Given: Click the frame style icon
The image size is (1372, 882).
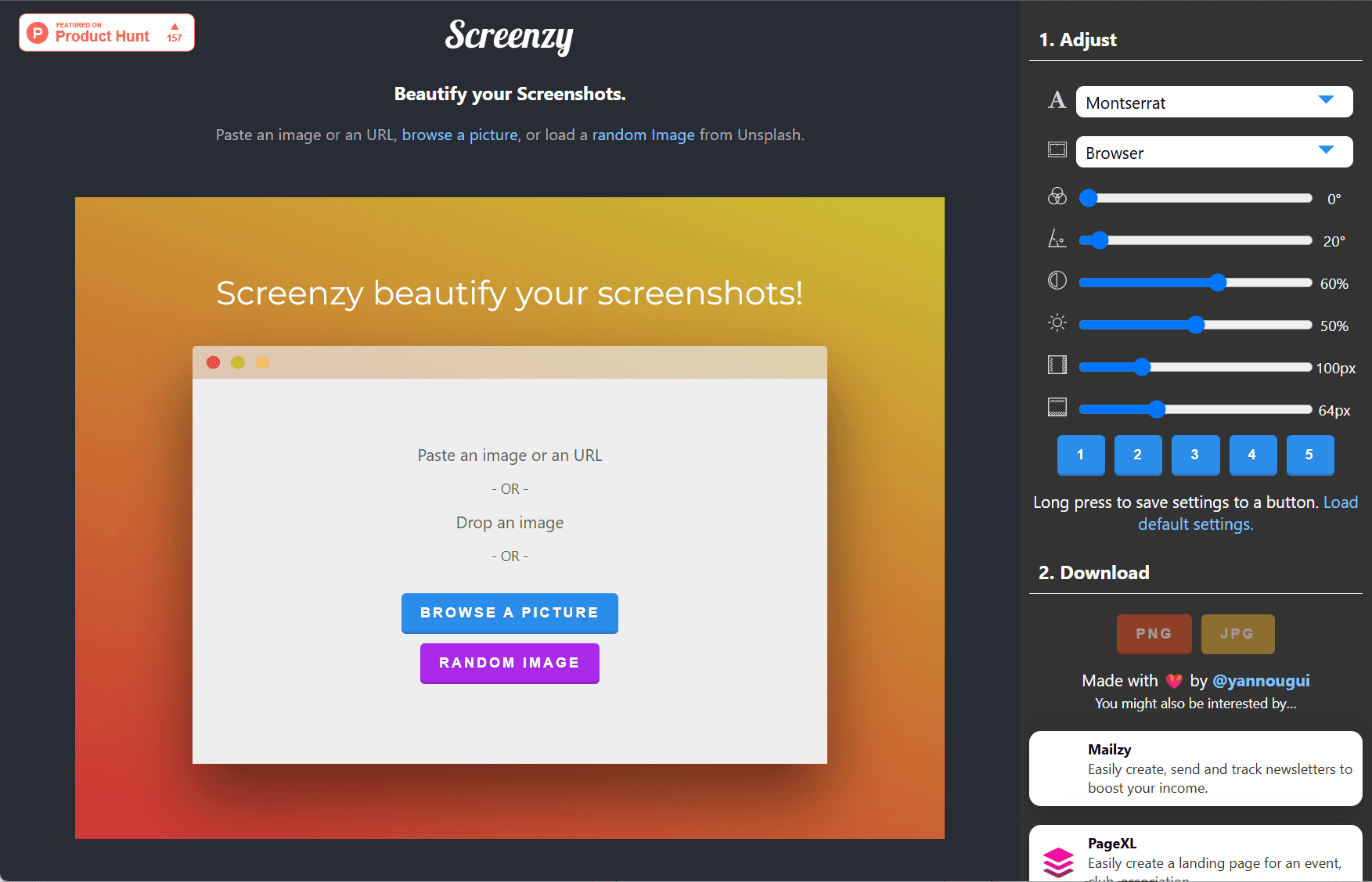Looking at the screenshot, I should 1057,149.
